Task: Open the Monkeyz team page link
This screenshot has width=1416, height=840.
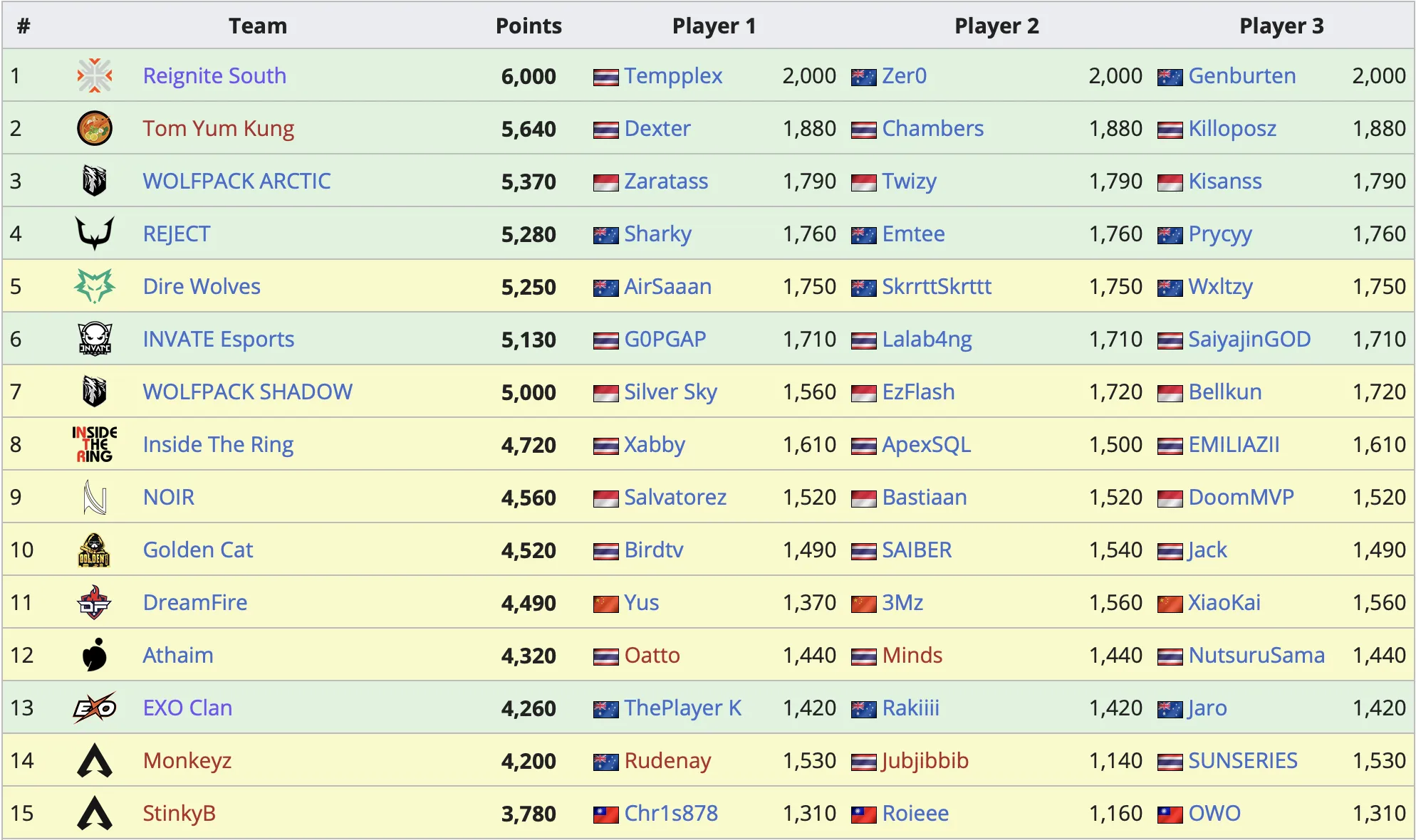Action: tap(187, 760)
